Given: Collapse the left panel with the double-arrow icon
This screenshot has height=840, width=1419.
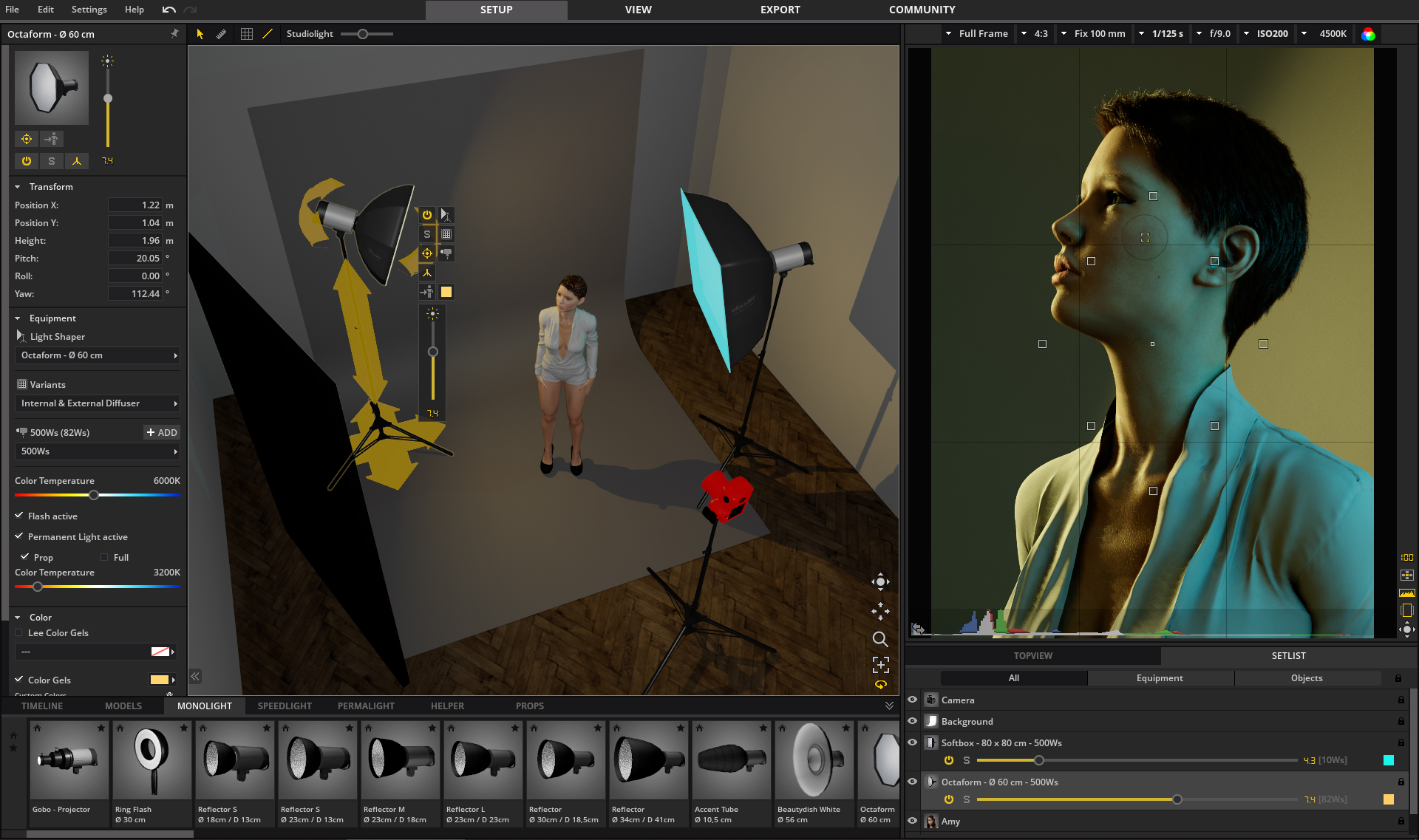Looking at the screenshot, I should coord(195,676).
